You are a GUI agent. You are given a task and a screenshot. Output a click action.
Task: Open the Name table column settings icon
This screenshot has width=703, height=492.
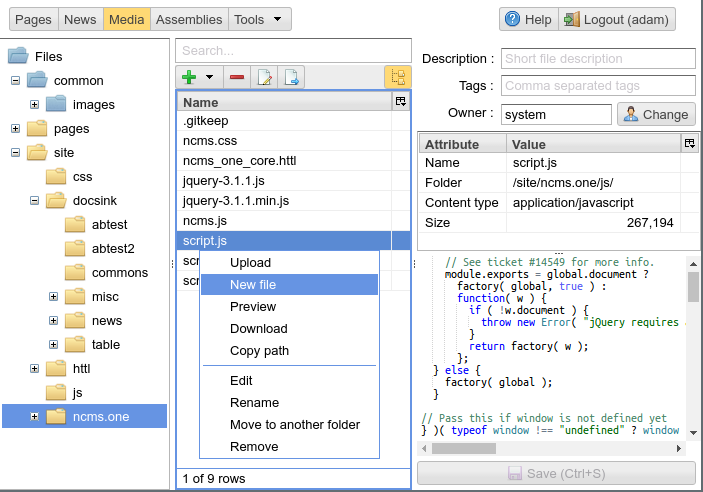[x=401, y=102]
